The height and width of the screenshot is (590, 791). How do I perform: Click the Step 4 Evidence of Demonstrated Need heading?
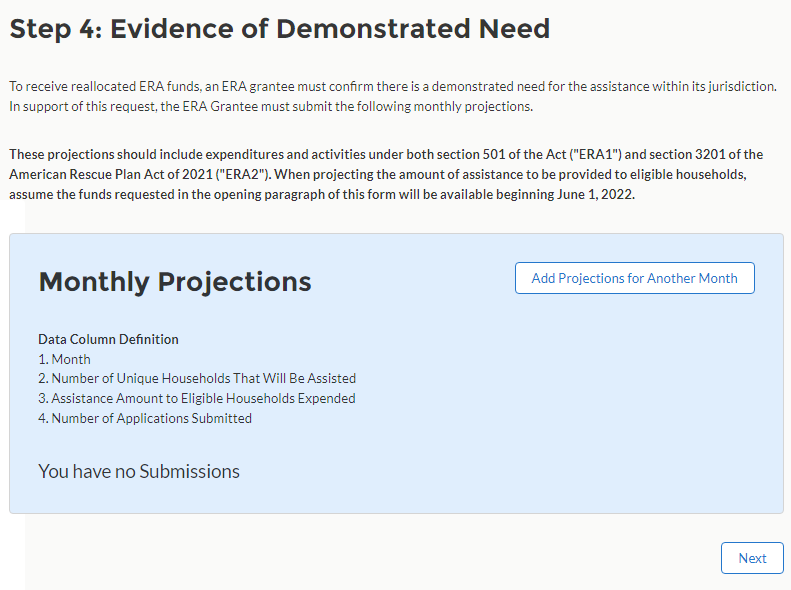pyautogui.click(x=279, y=28)
